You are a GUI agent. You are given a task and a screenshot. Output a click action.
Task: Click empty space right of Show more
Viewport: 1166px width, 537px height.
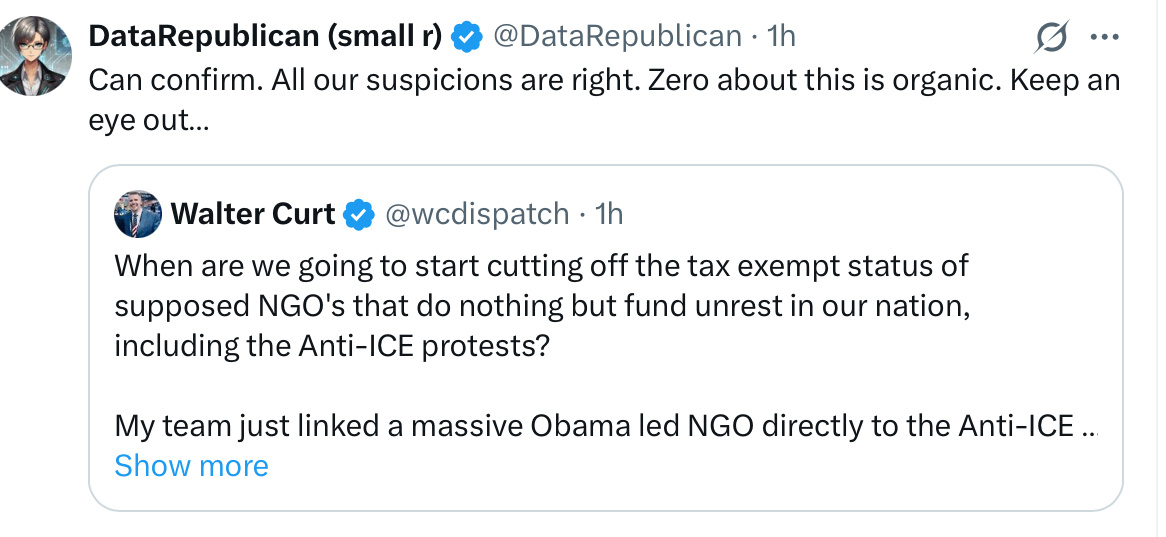click(x=650, y=467)
